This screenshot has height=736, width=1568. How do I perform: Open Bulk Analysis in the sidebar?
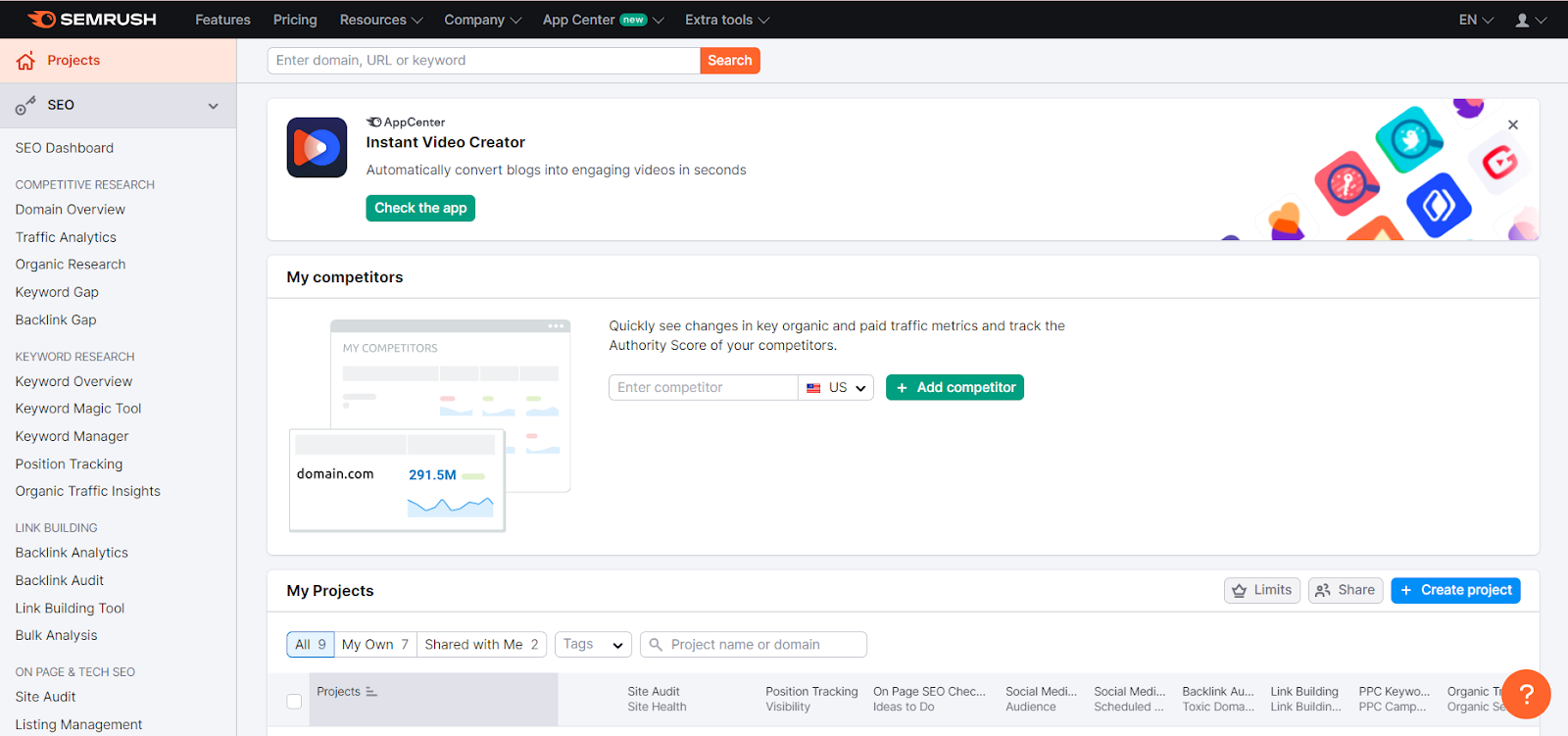57,635
